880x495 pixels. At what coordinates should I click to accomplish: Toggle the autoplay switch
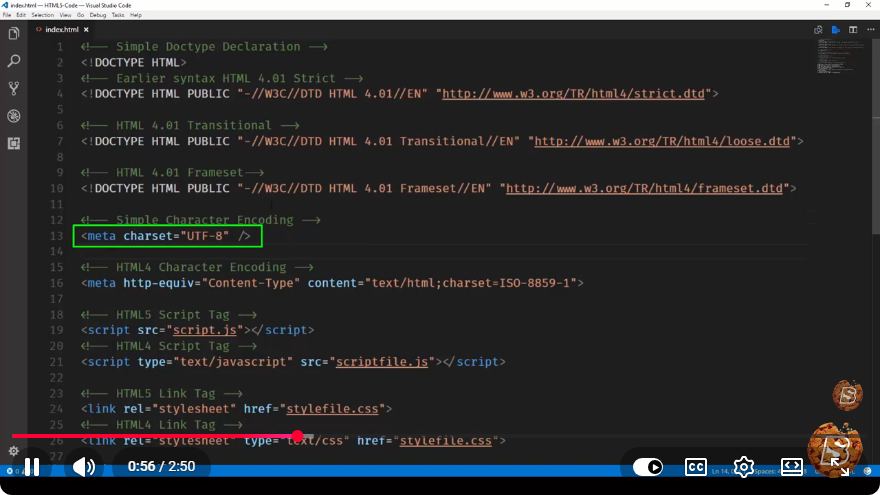point(648,467)
